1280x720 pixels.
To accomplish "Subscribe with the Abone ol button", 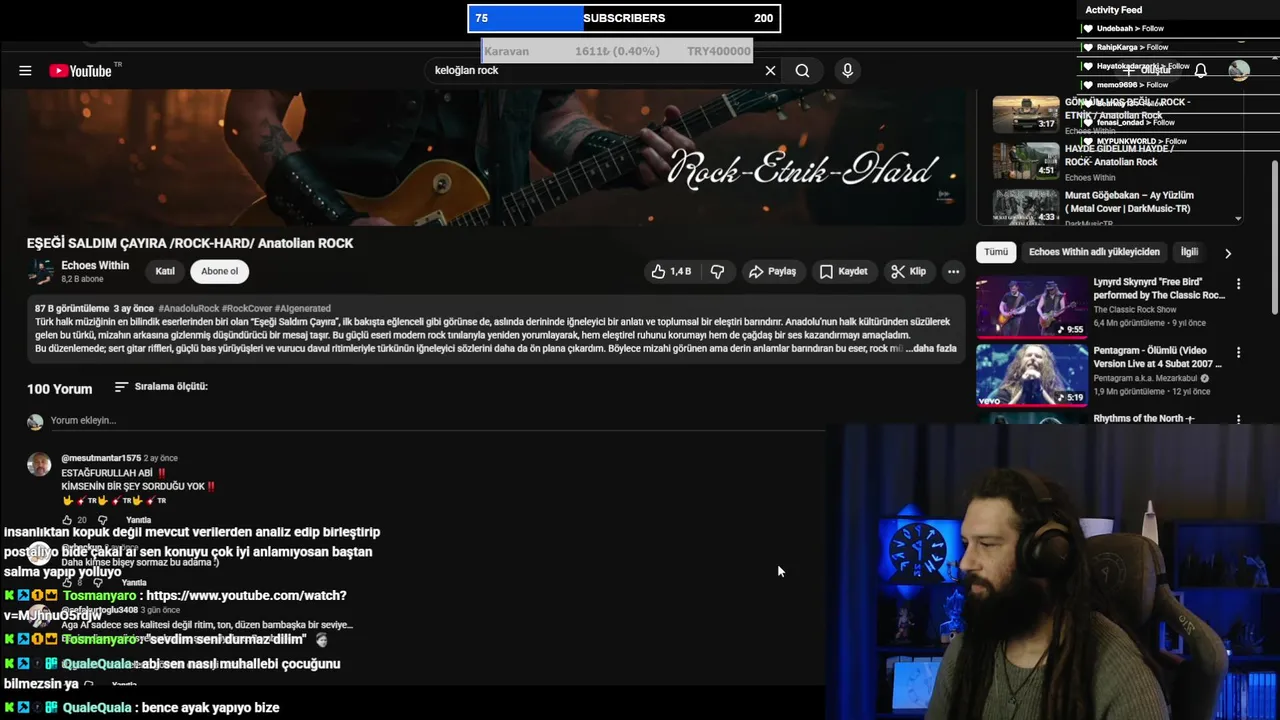I will tap(220, 271).
